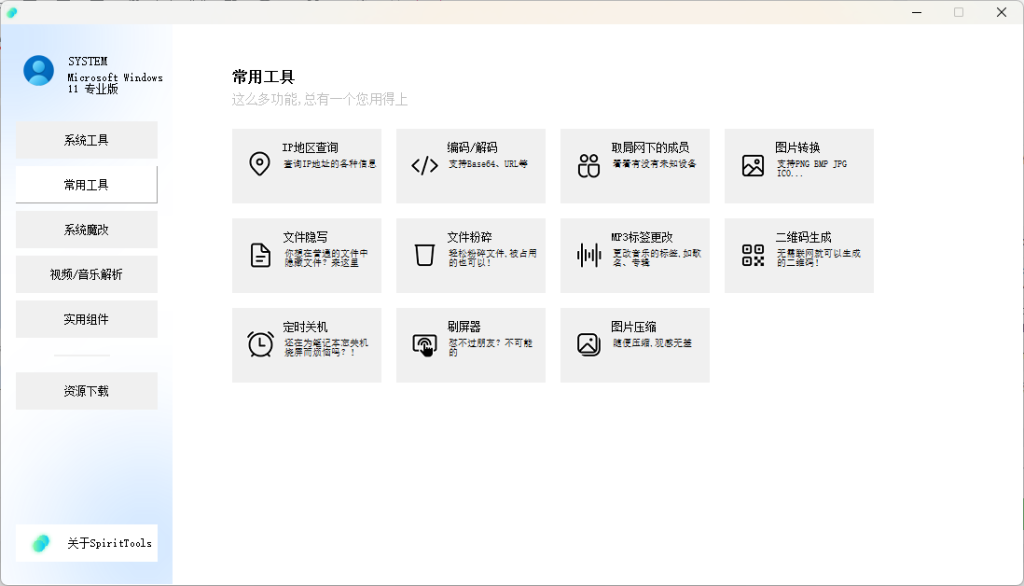Select the 图片转换 picture icon
Screen dimensions: 1024x586
(x=753, y=166)
